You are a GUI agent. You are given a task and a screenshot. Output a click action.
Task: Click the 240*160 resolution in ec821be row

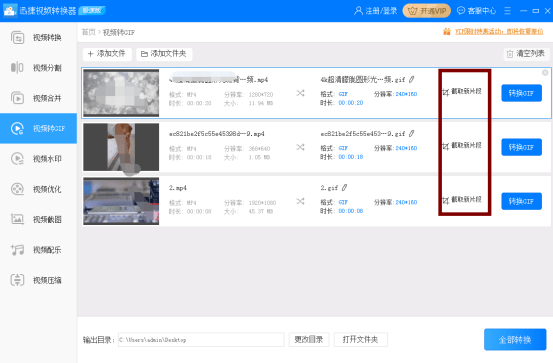coord(406,148)
